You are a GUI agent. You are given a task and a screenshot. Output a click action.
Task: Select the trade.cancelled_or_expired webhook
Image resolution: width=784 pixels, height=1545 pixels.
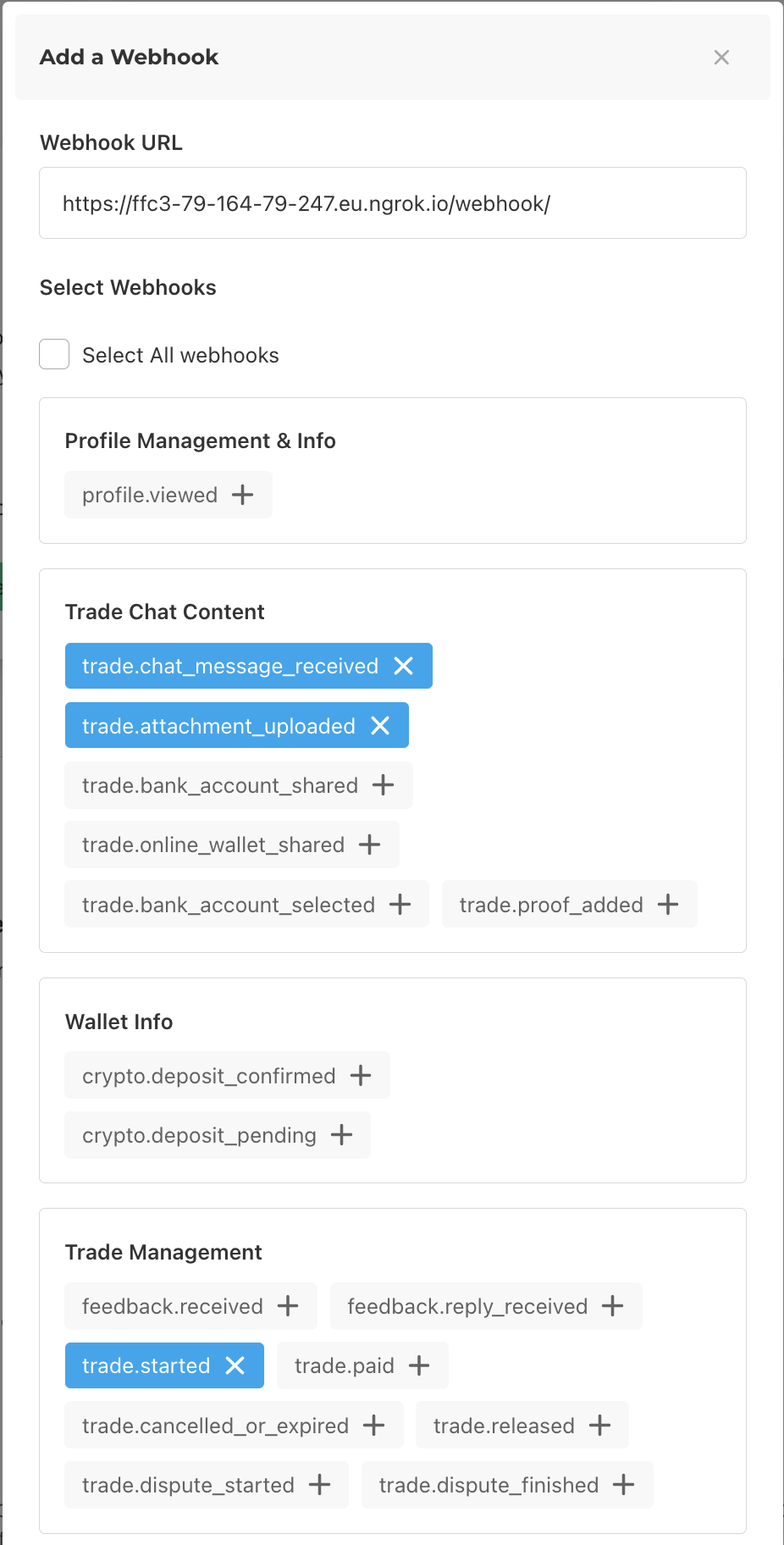point(235,1426)
